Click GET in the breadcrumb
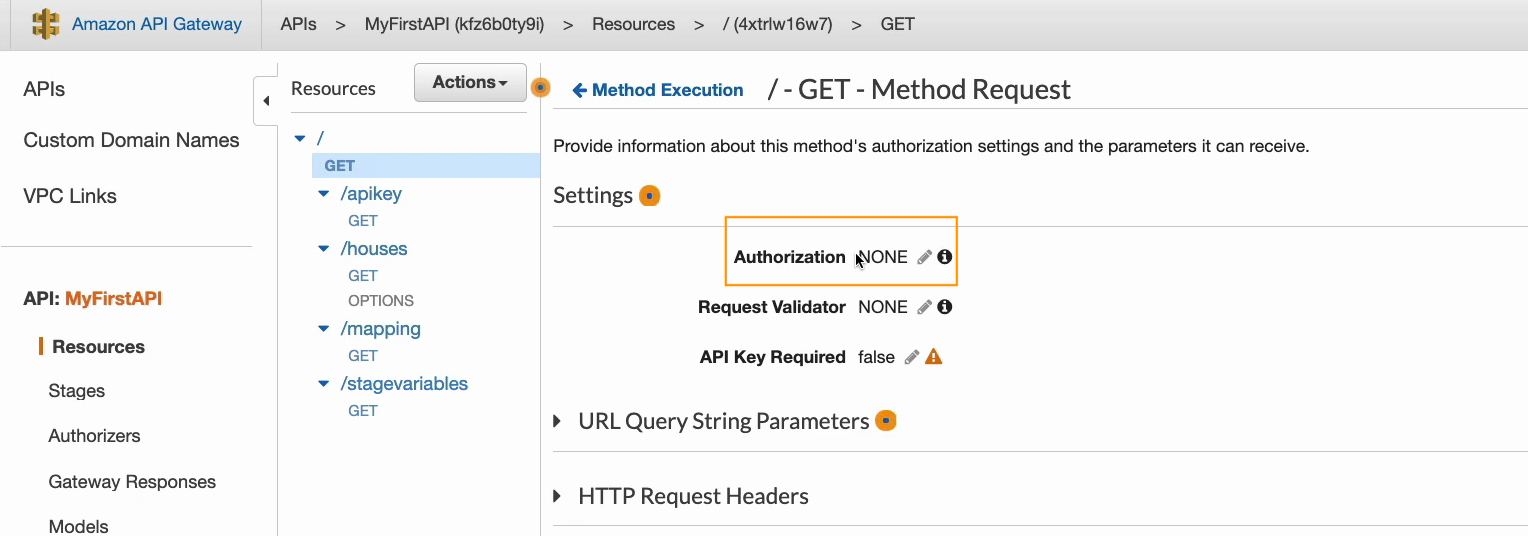The width and height of the screenshot is (1528, 536). pos(898,24)
